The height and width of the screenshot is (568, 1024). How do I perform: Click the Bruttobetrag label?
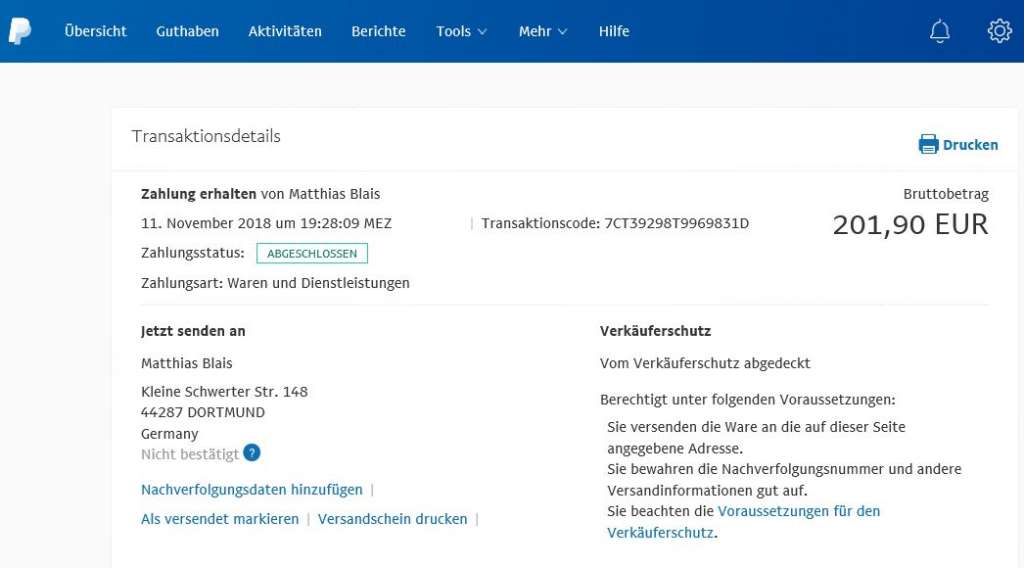(x=946, y=194)
